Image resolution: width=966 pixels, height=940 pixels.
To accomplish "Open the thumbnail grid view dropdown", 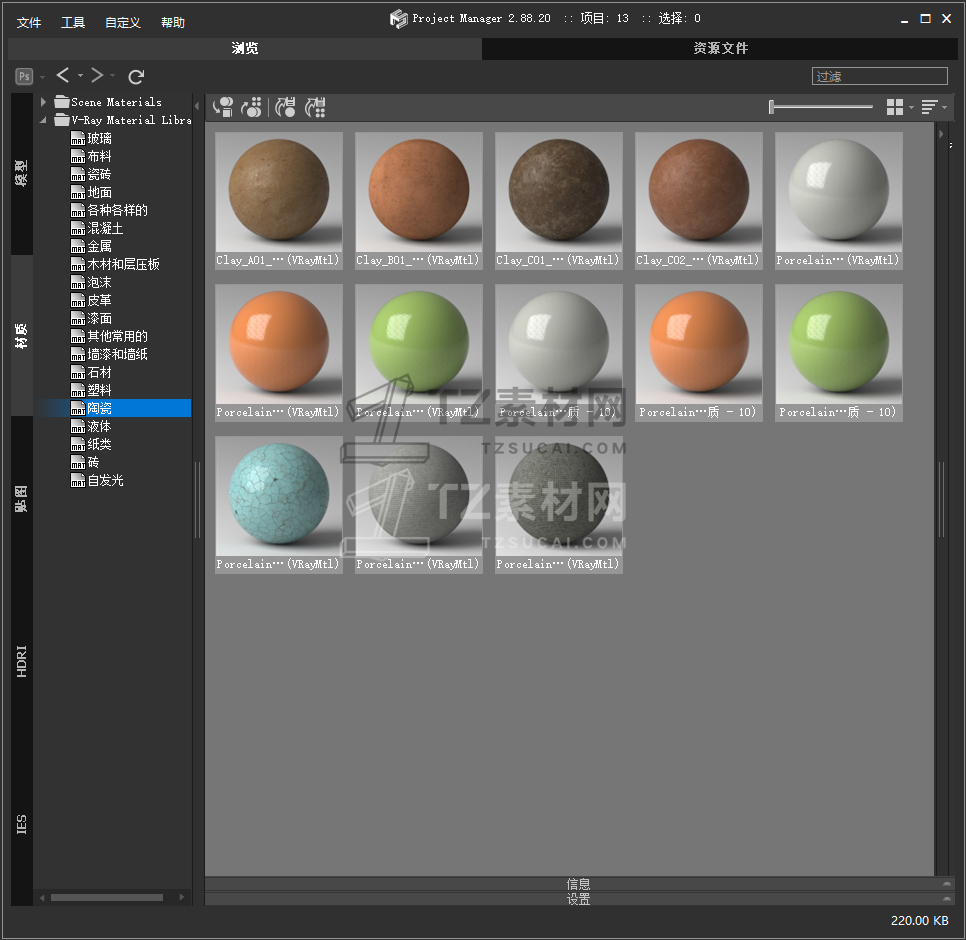I will pos(896,107).
